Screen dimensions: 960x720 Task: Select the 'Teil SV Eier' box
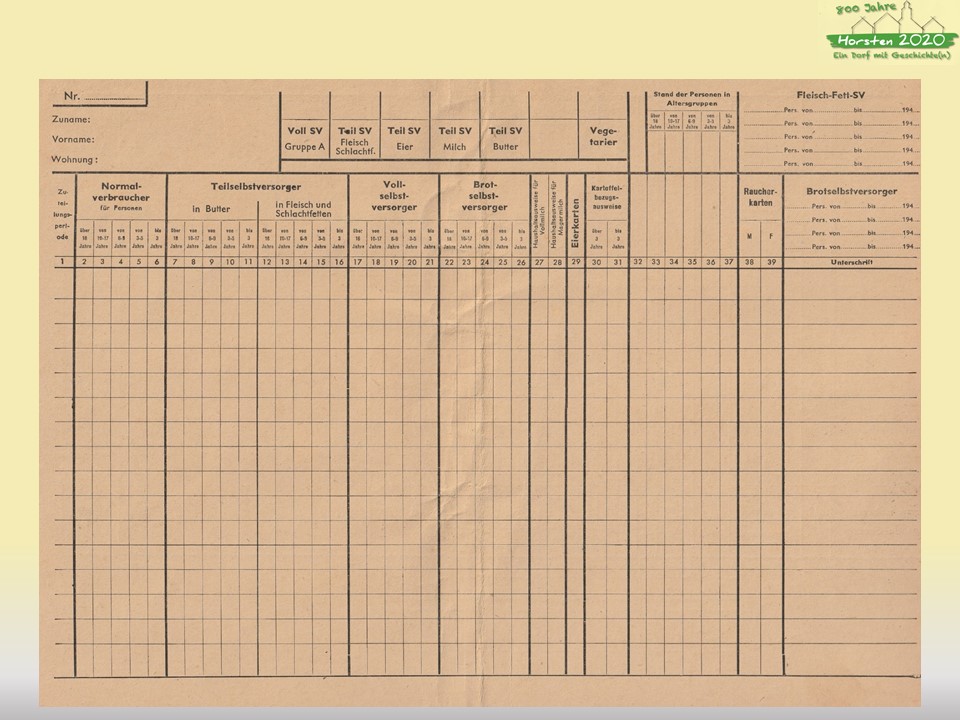[405, 137]
